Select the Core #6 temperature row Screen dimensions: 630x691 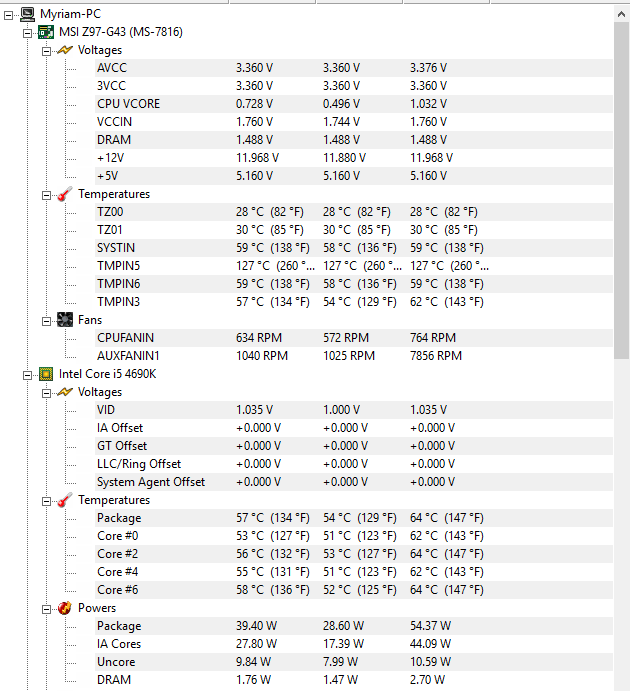click(354, 590)
